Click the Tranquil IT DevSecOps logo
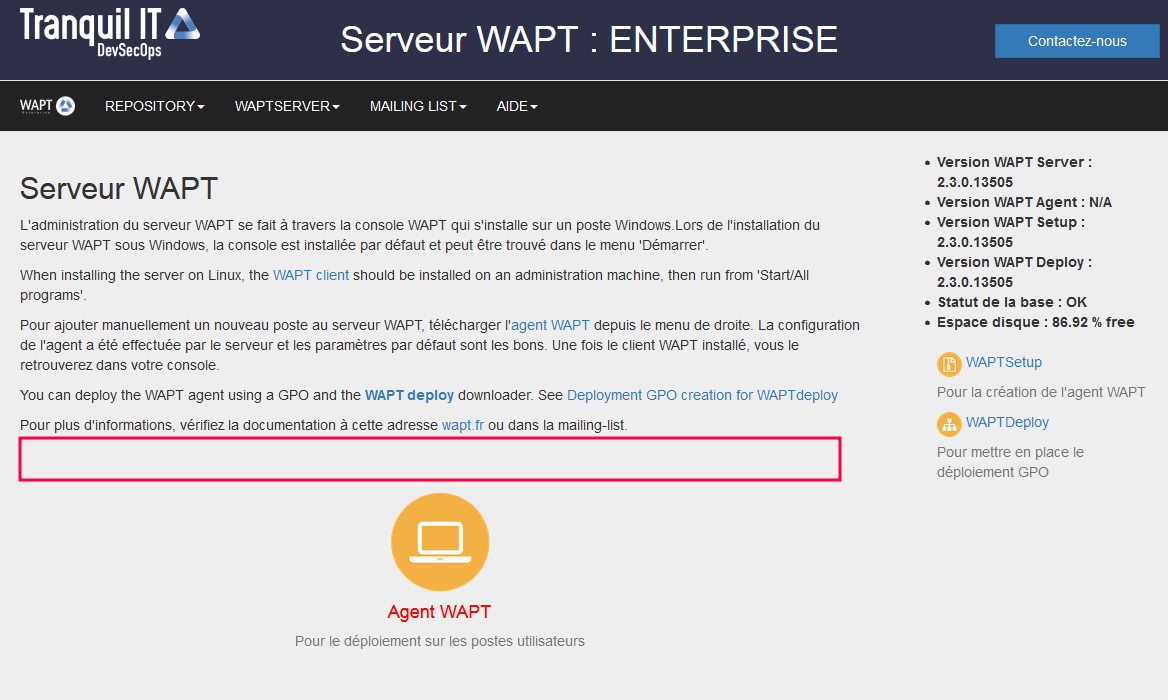 (x=110, y=33)
